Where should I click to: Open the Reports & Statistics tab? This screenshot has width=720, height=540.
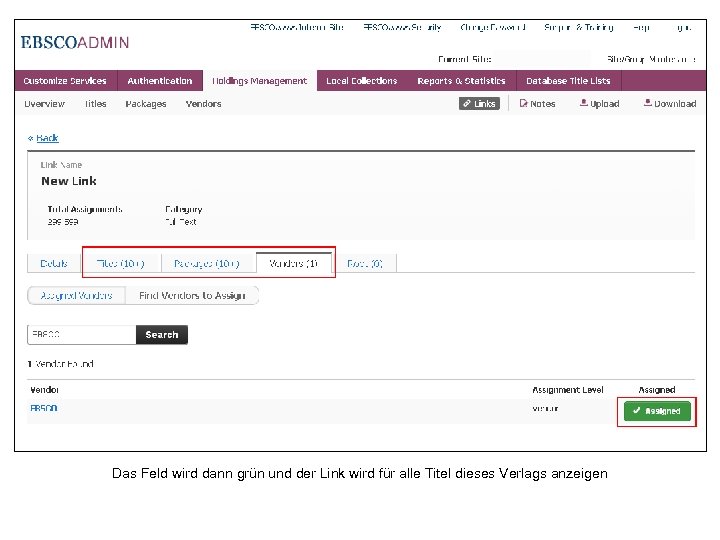coord(461,81)
